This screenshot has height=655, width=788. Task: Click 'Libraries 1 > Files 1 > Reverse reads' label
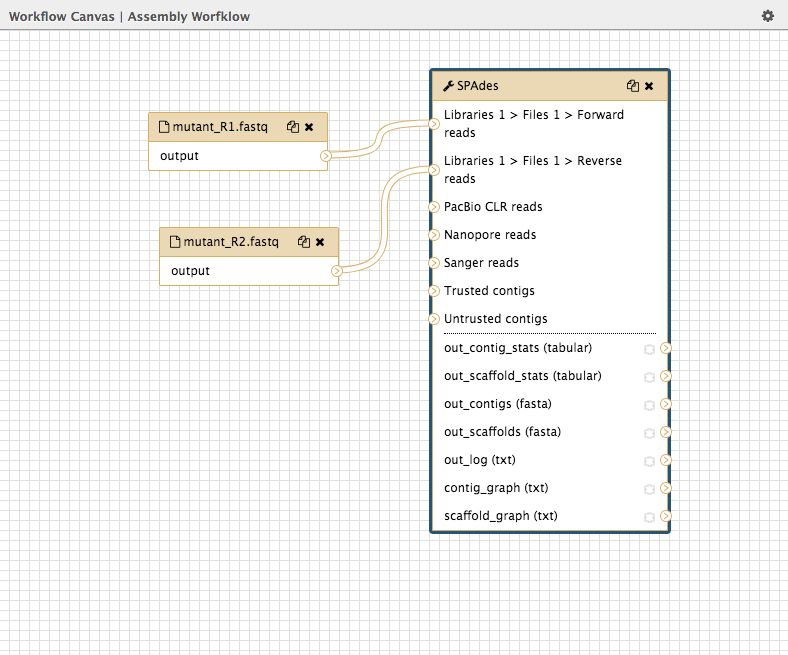point(533,170)
